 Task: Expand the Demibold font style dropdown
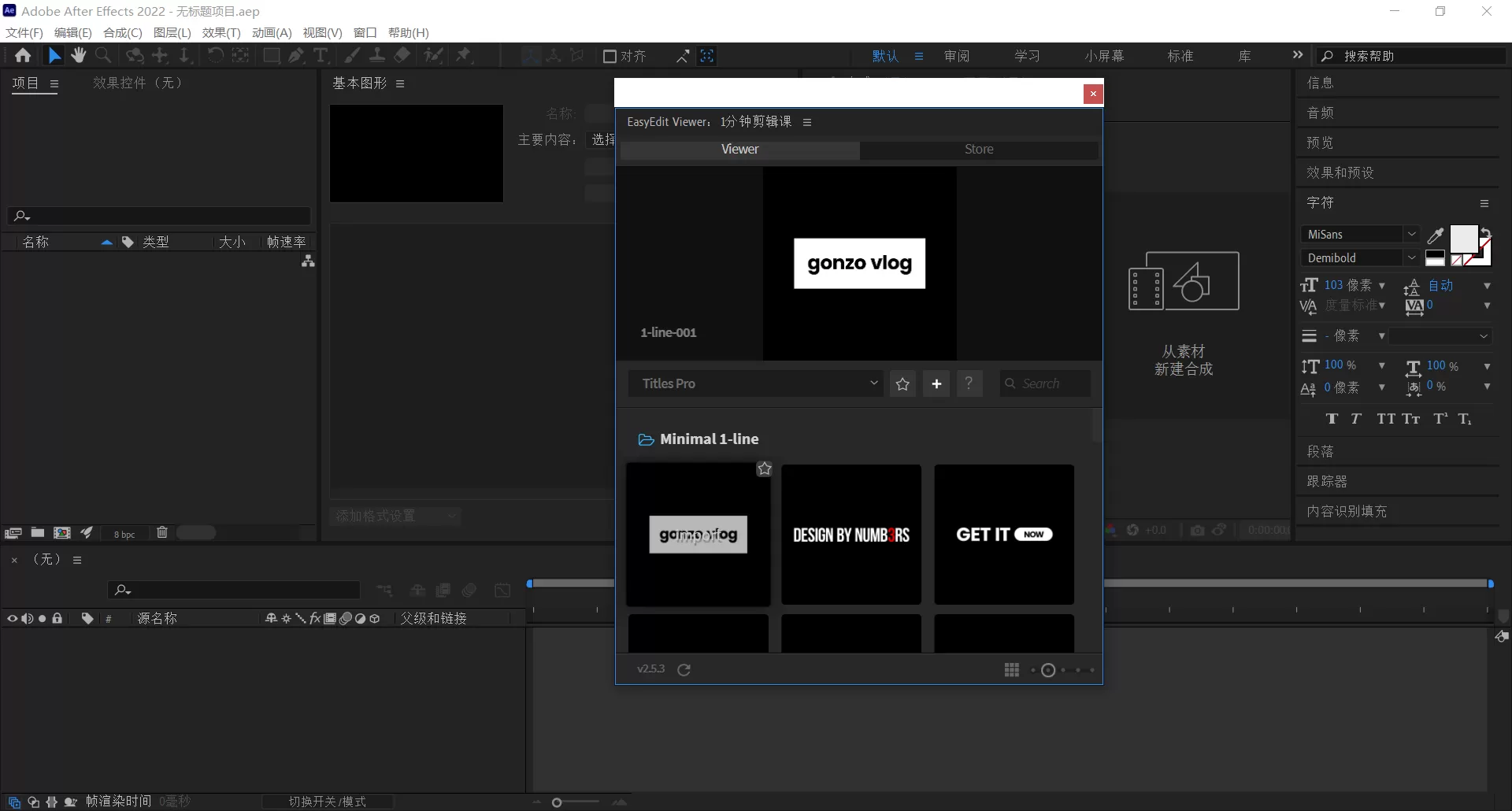pyautogui.click(x=1411, y=258)
